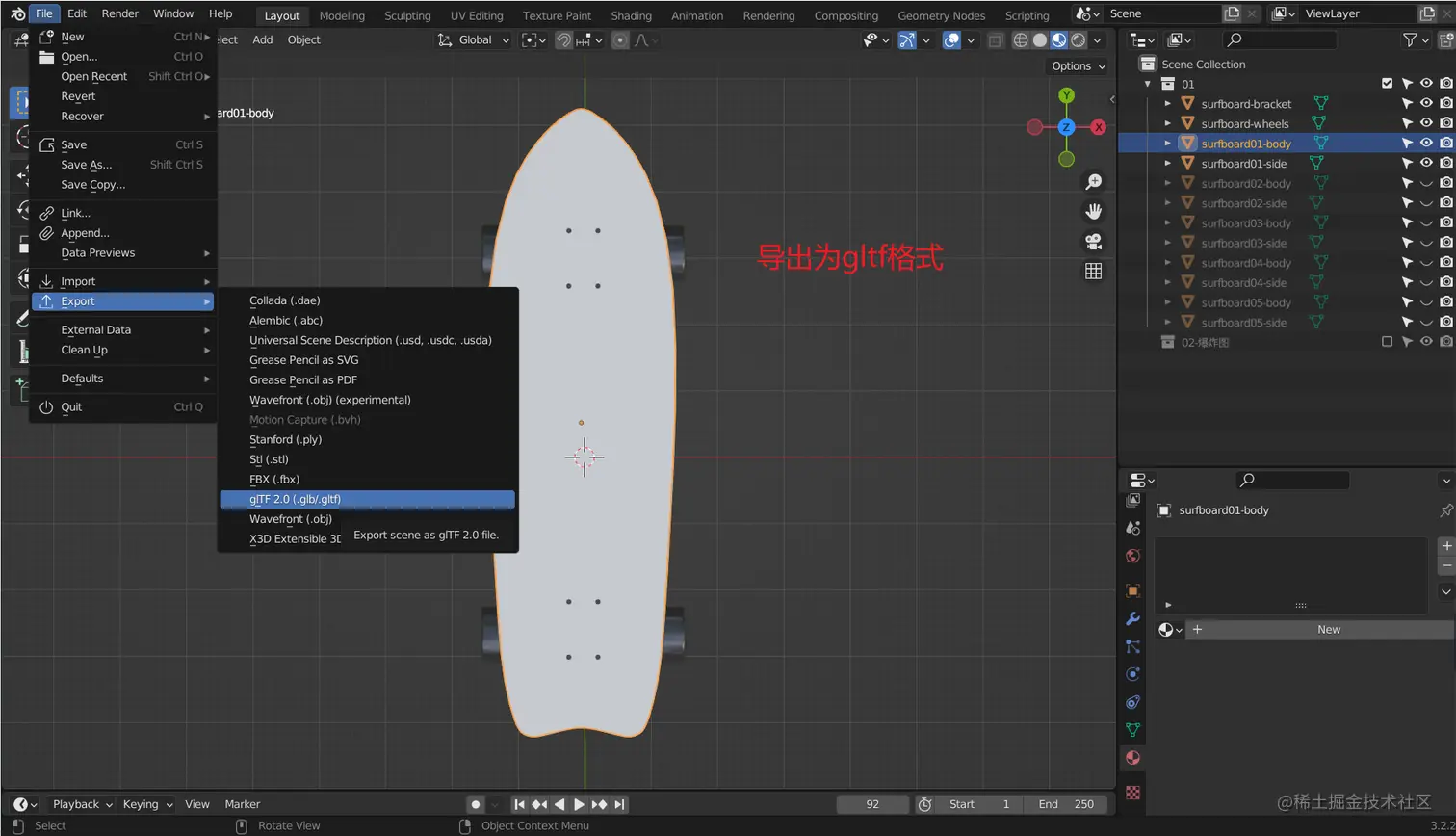Open the Playback dropdown in the timeline
Screen dimensions: 1456x836
(x=82, y=804)
